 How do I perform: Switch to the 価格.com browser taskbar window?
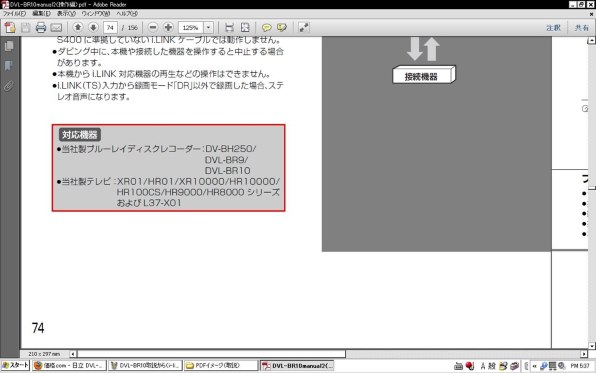69,365
